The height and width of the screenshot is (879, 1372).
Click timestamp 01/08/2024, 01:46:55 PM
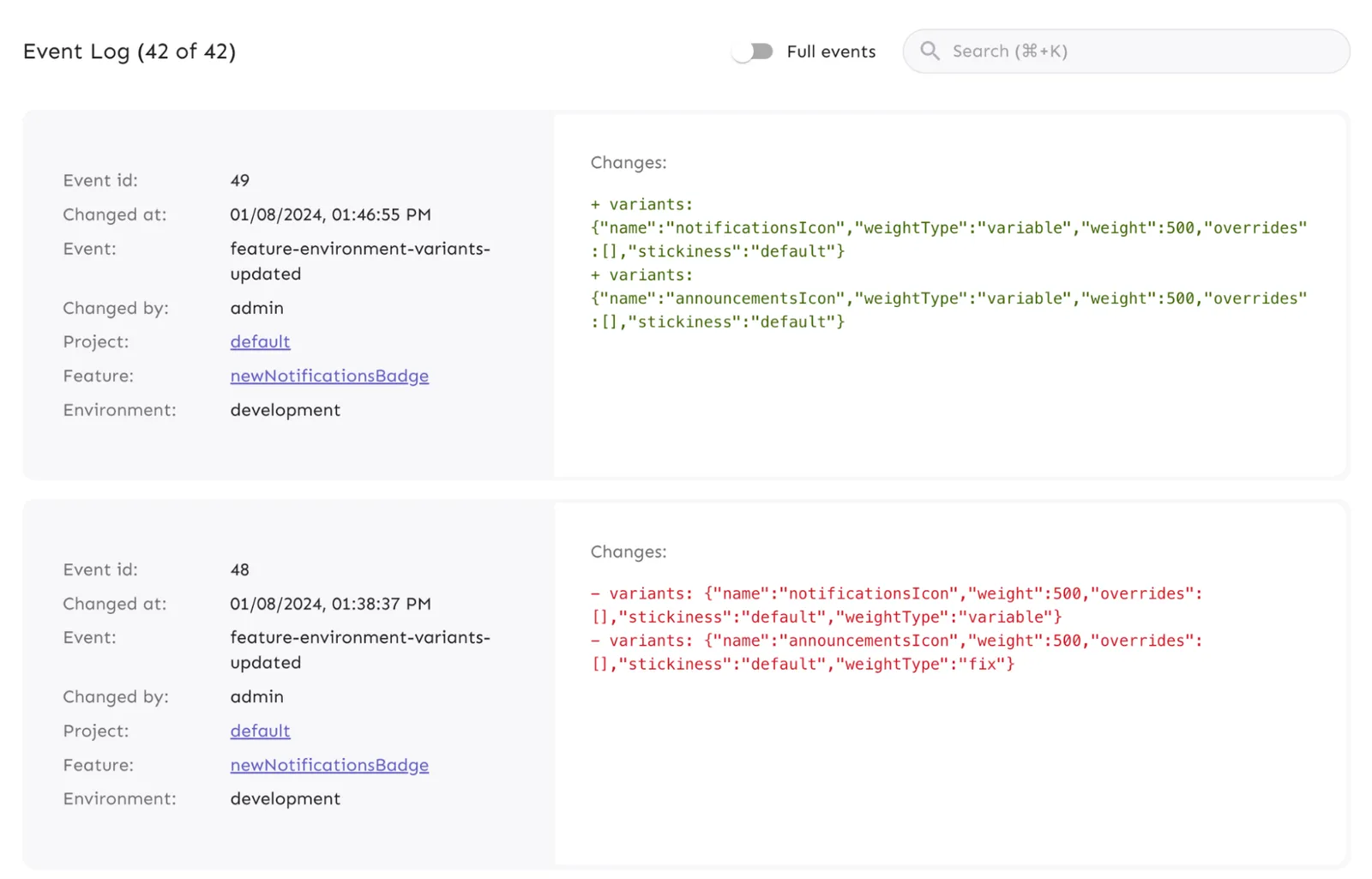coord(330,214)
